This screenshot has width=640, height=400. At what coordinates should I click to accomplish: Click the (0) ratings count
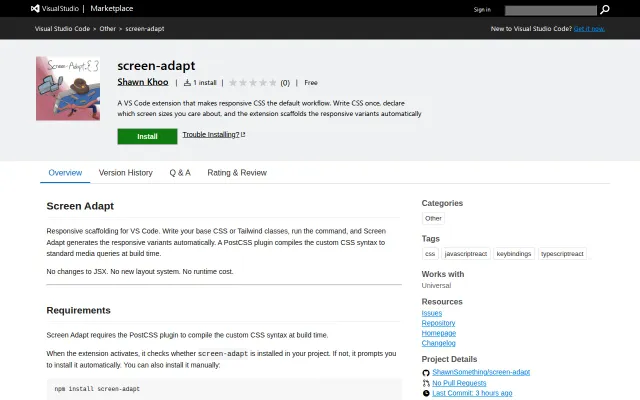click(285, 83)
